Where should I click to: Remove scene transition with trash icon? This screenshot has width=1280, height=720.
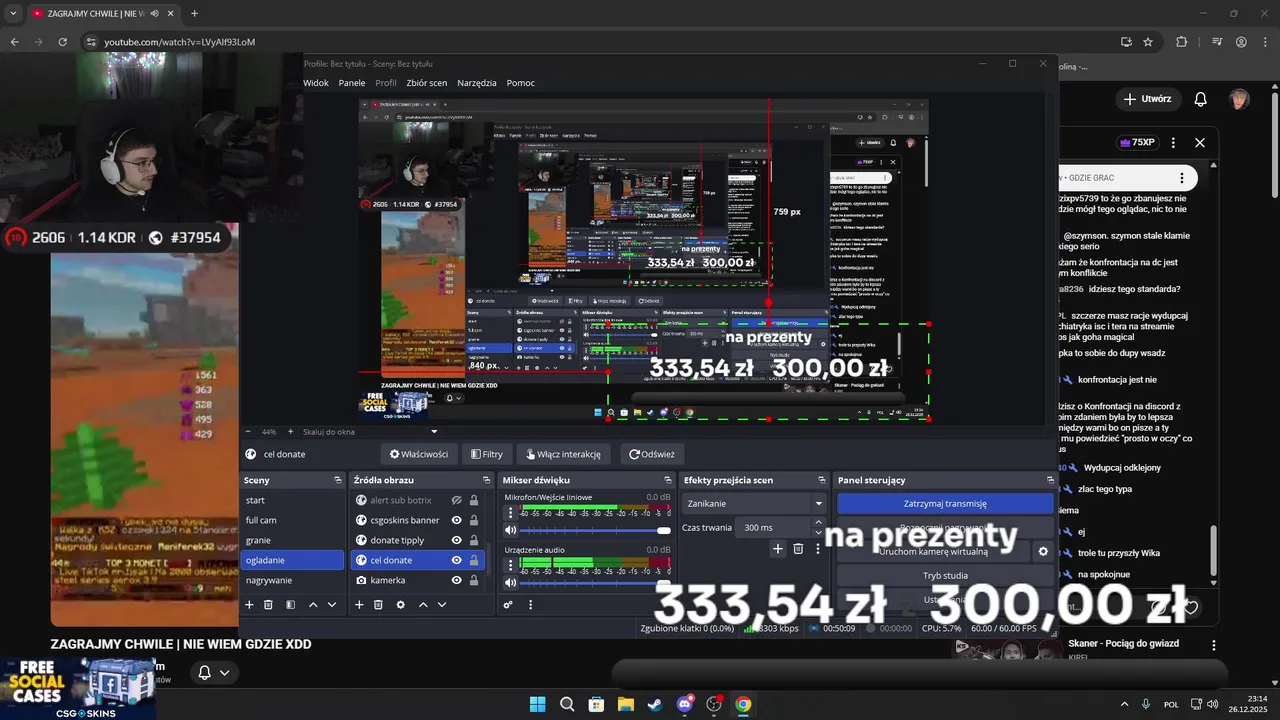coord(798,548)
